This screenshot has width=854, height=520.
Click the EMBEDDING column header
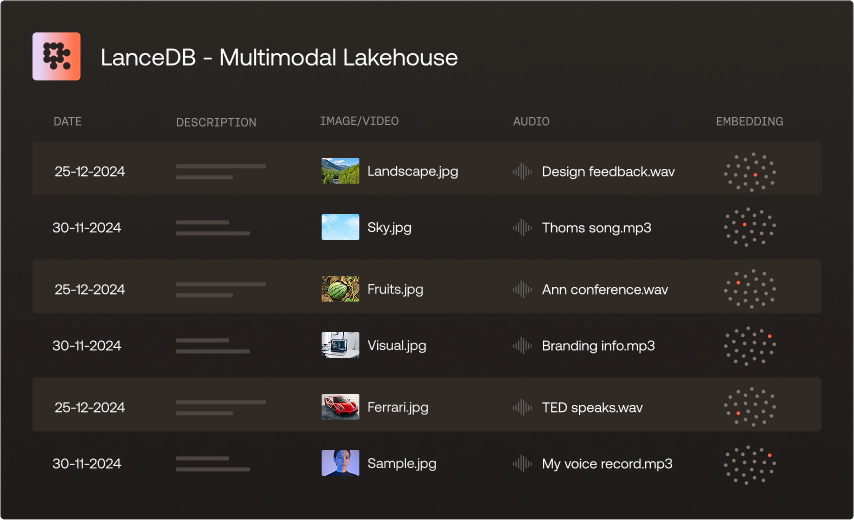point(749,122)
